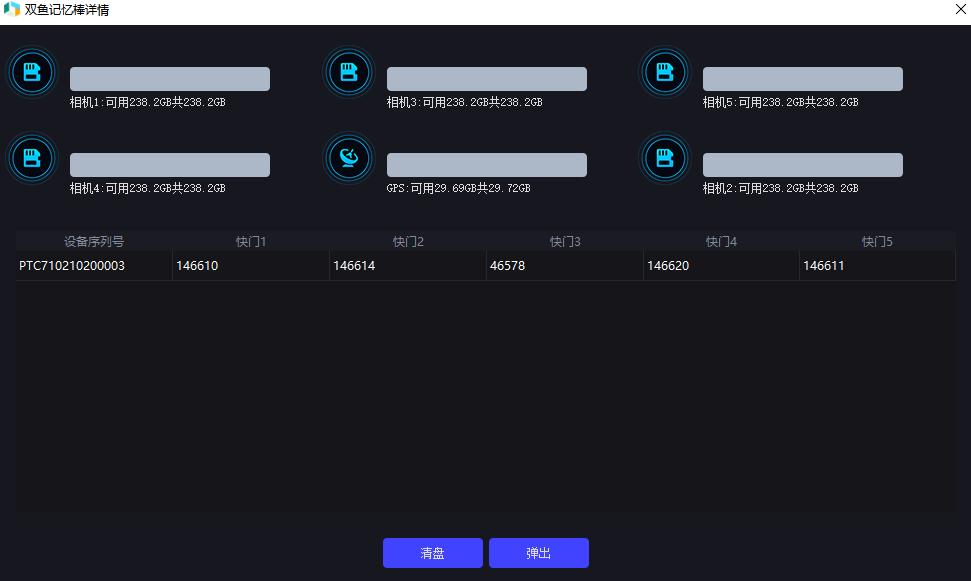Viewport: 971px width, 581px height.
Task: Click the 相机4 storage card icon
Action: point(32,158)
